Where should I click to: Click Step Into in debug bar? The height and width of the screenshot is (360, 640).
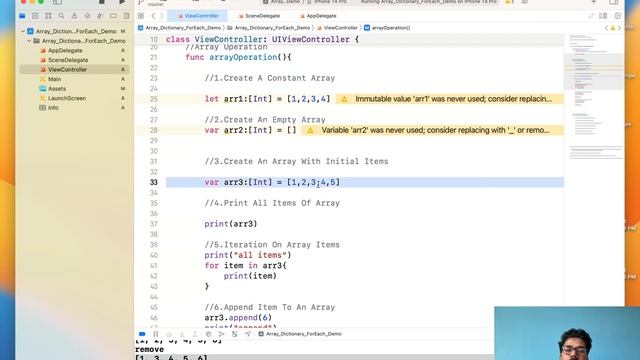click(x=182, y=334)
